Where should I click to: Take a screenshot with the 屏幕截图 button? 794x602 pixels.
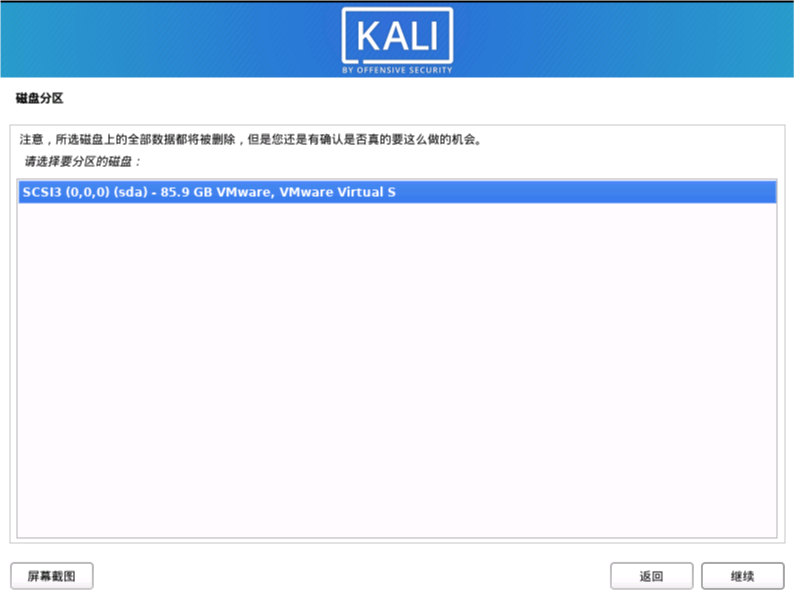(x=52, y=576)
